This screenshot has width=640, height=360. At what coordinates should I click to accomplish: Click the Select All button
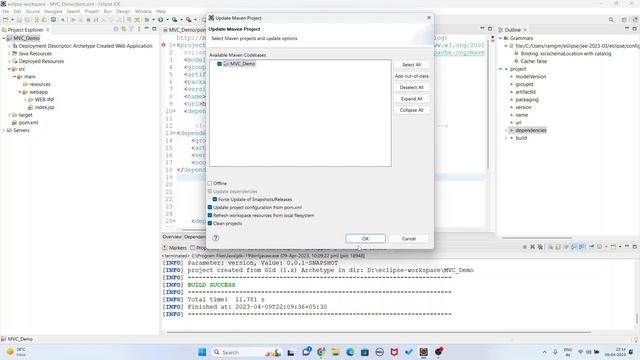(x=411, y=64)
